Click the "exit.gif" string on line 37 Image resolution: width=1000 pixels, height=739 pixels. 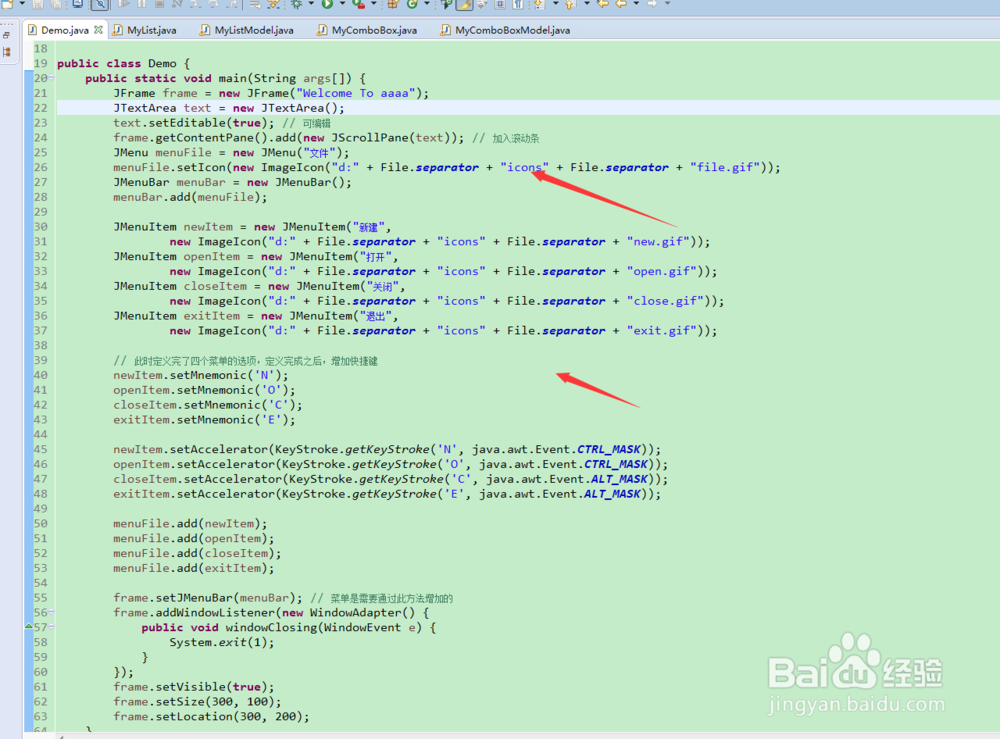pos(664,330)
